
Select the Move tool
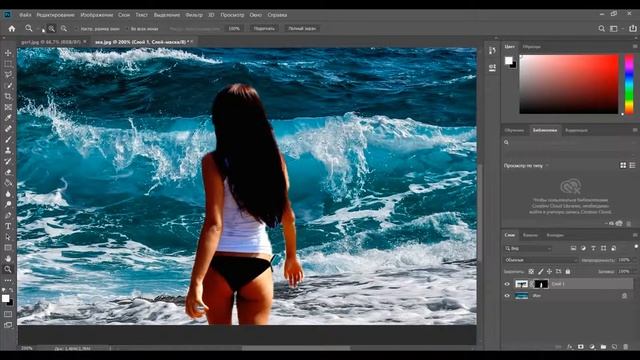[8, 53]
